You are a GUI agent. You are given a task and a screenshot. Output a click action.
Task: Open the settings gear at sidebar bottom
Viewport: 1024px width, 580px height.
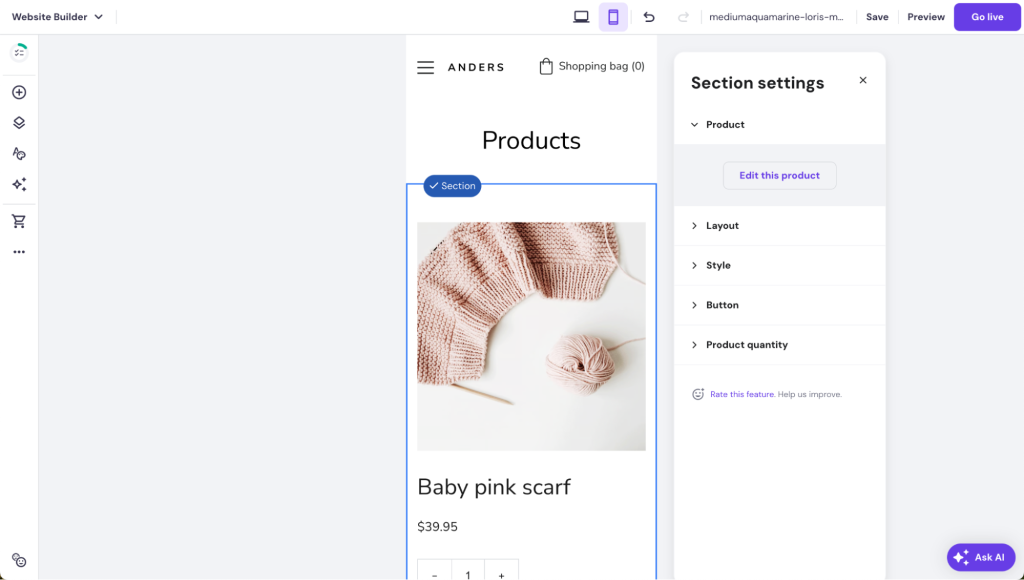point(18,560)
